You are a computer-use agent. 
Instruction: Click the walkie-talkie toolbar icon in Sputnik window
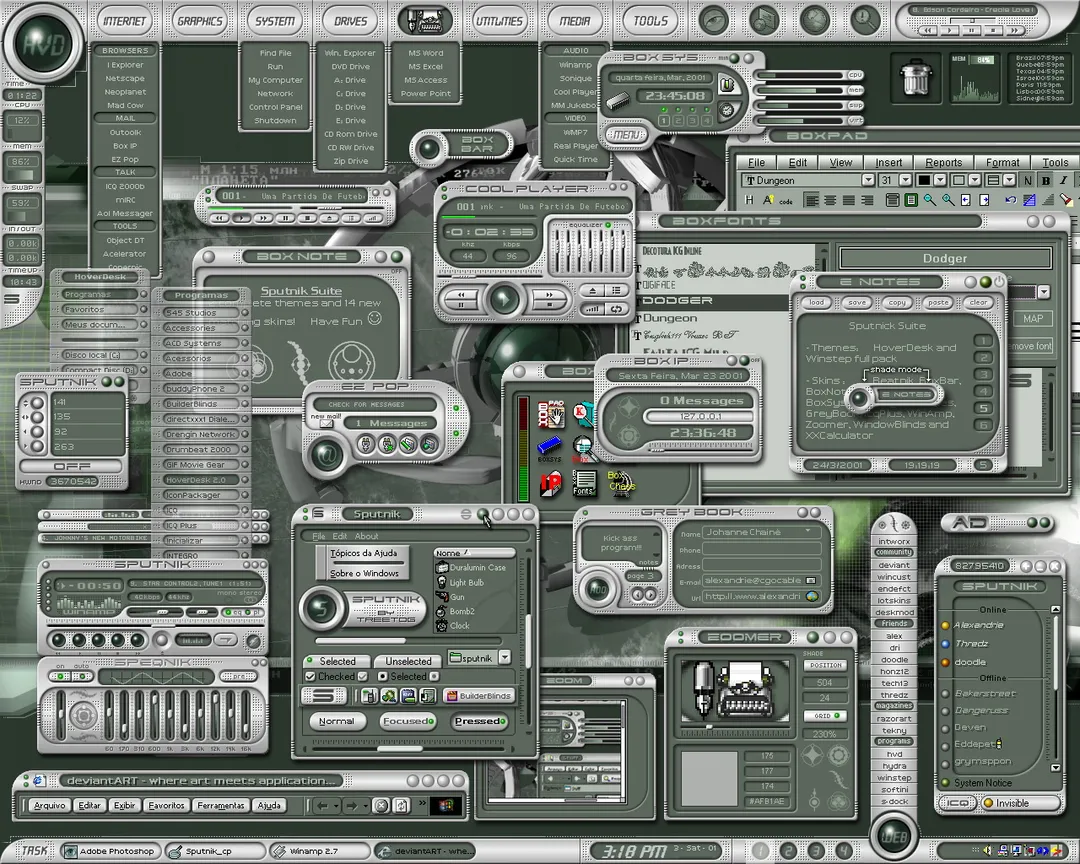[x=369, y=696]
